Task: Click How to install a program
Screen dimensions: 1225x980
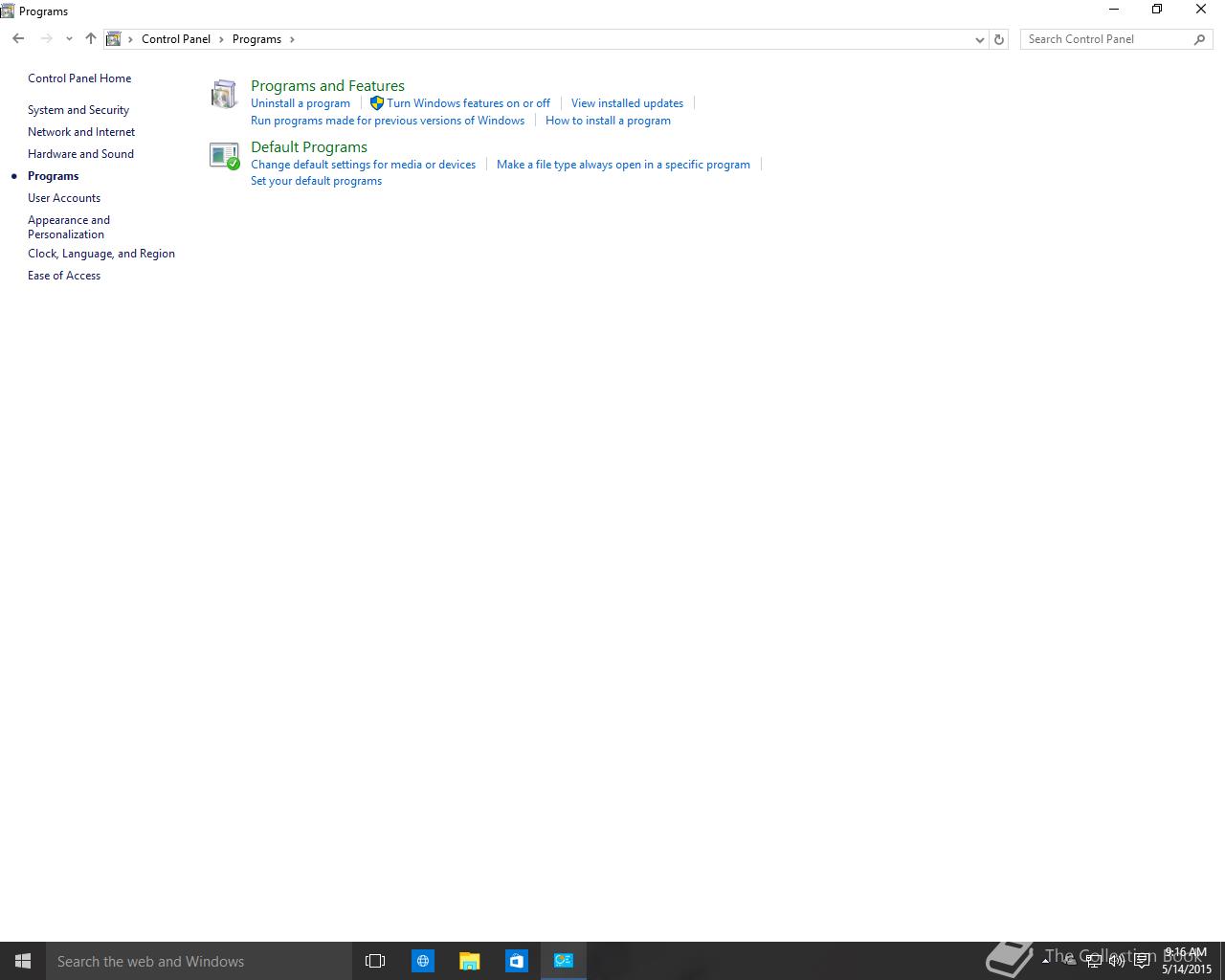Action: click(x=608, y=121)
